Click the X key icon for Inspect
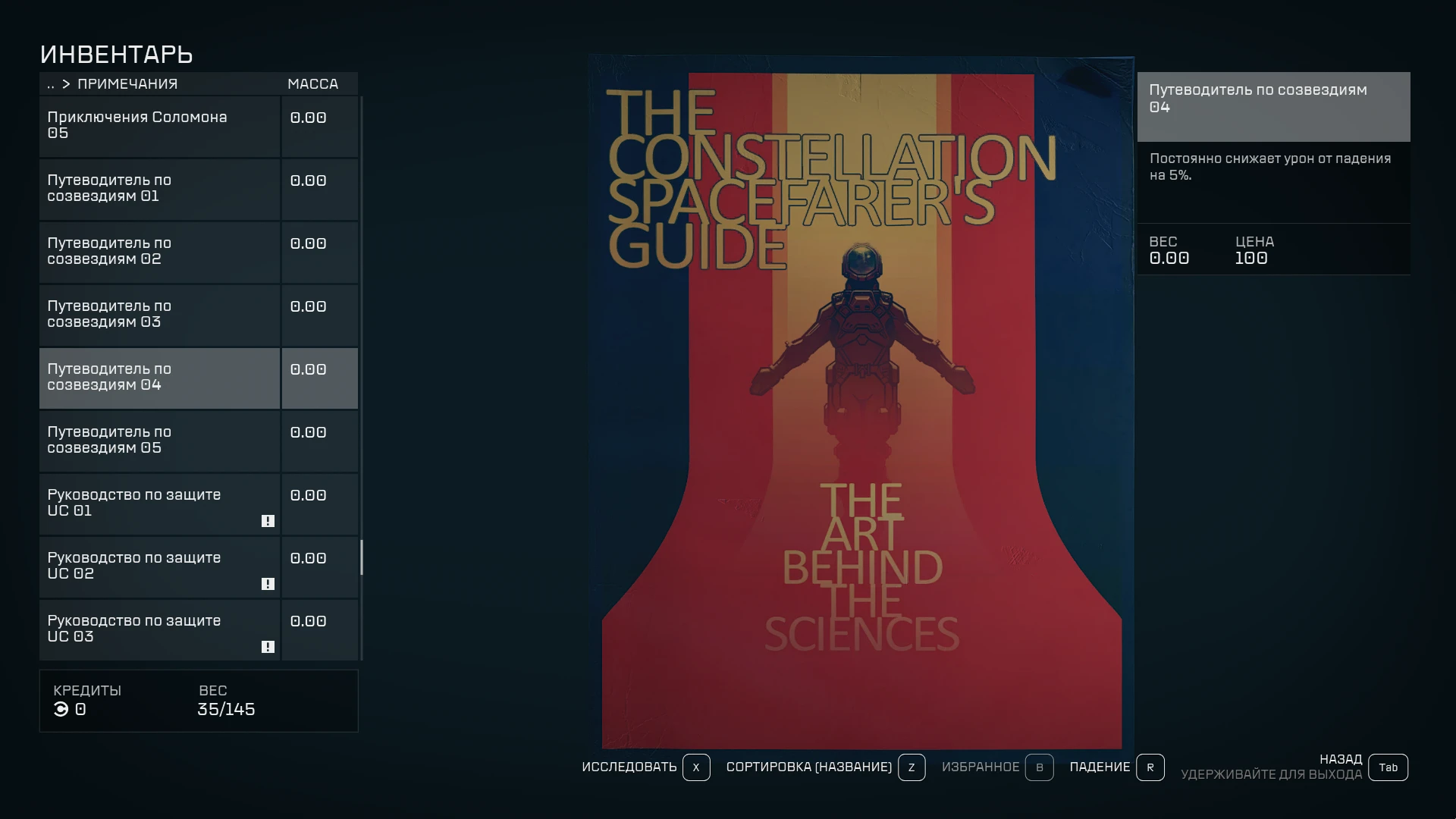The image size is (1456, 819). 696,767
